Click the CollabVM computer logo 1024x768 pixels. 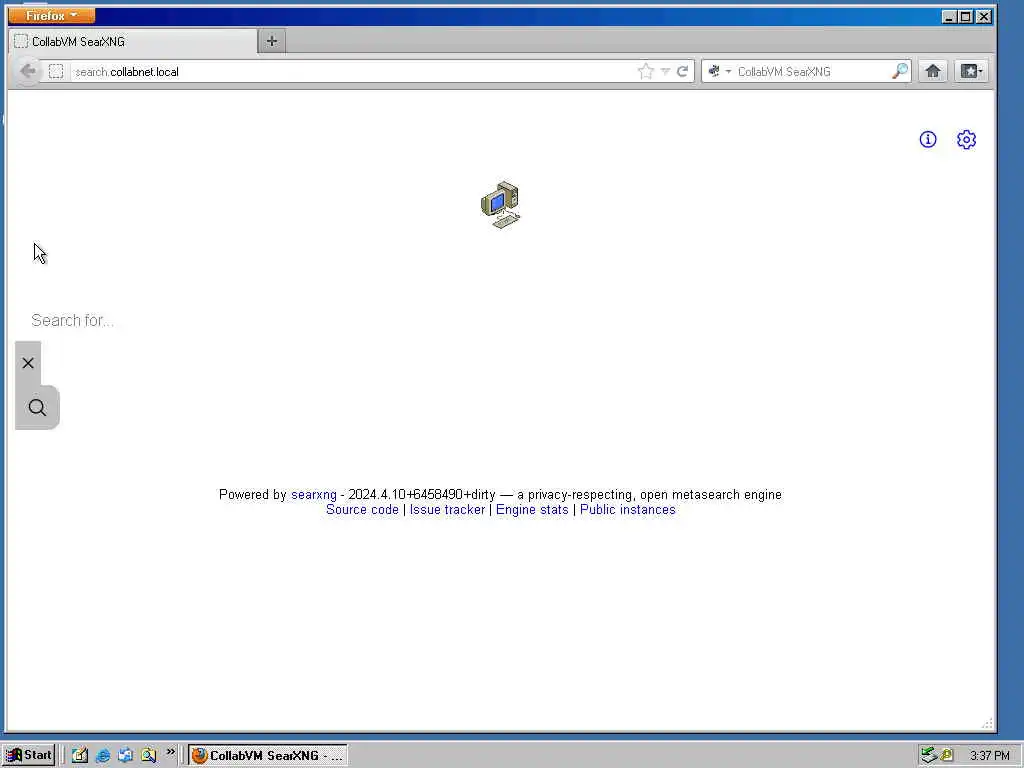[500, 205]
